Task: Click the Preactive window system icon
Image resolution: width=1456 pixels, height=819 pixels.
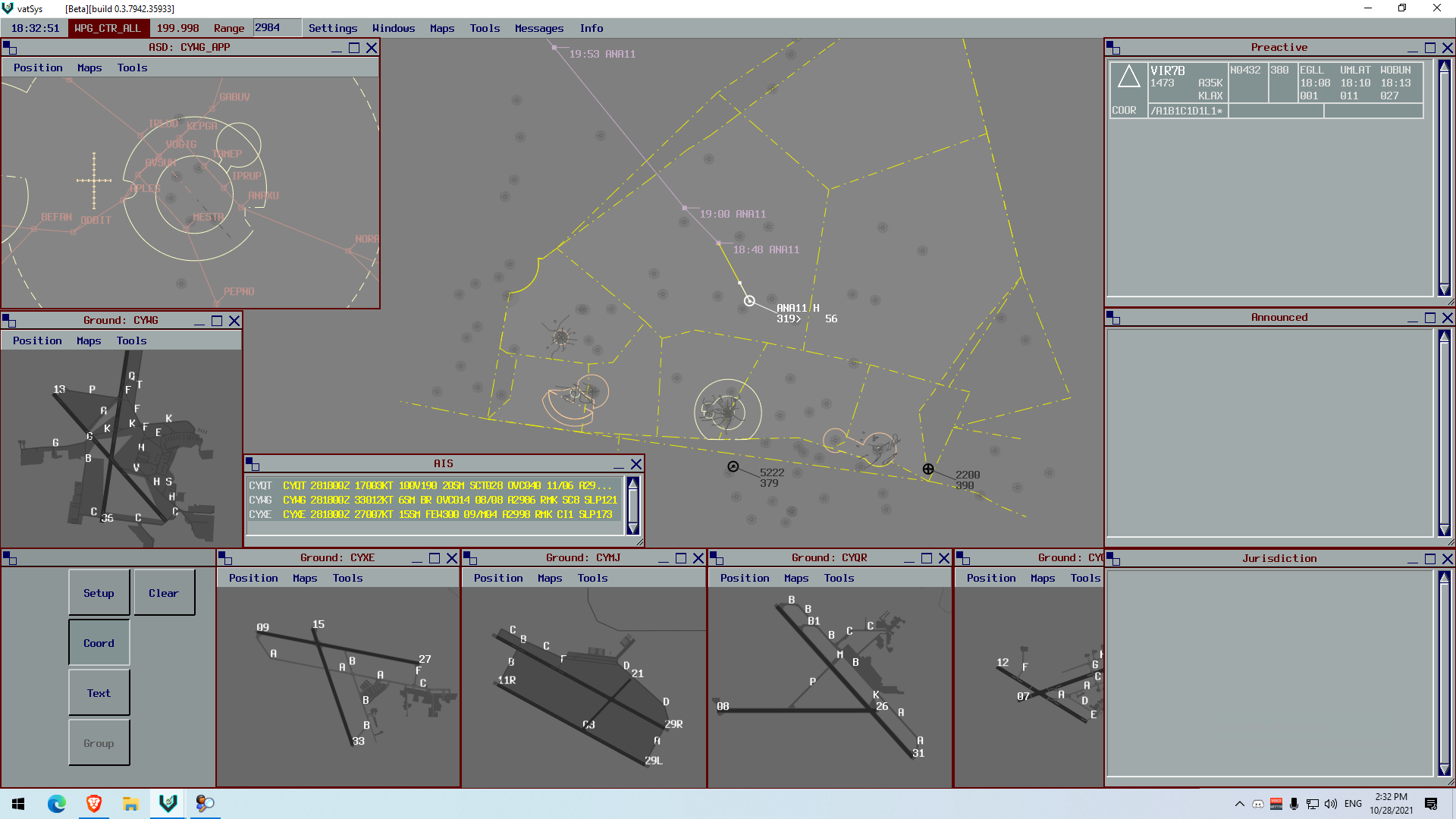Action: [1113, 48]
